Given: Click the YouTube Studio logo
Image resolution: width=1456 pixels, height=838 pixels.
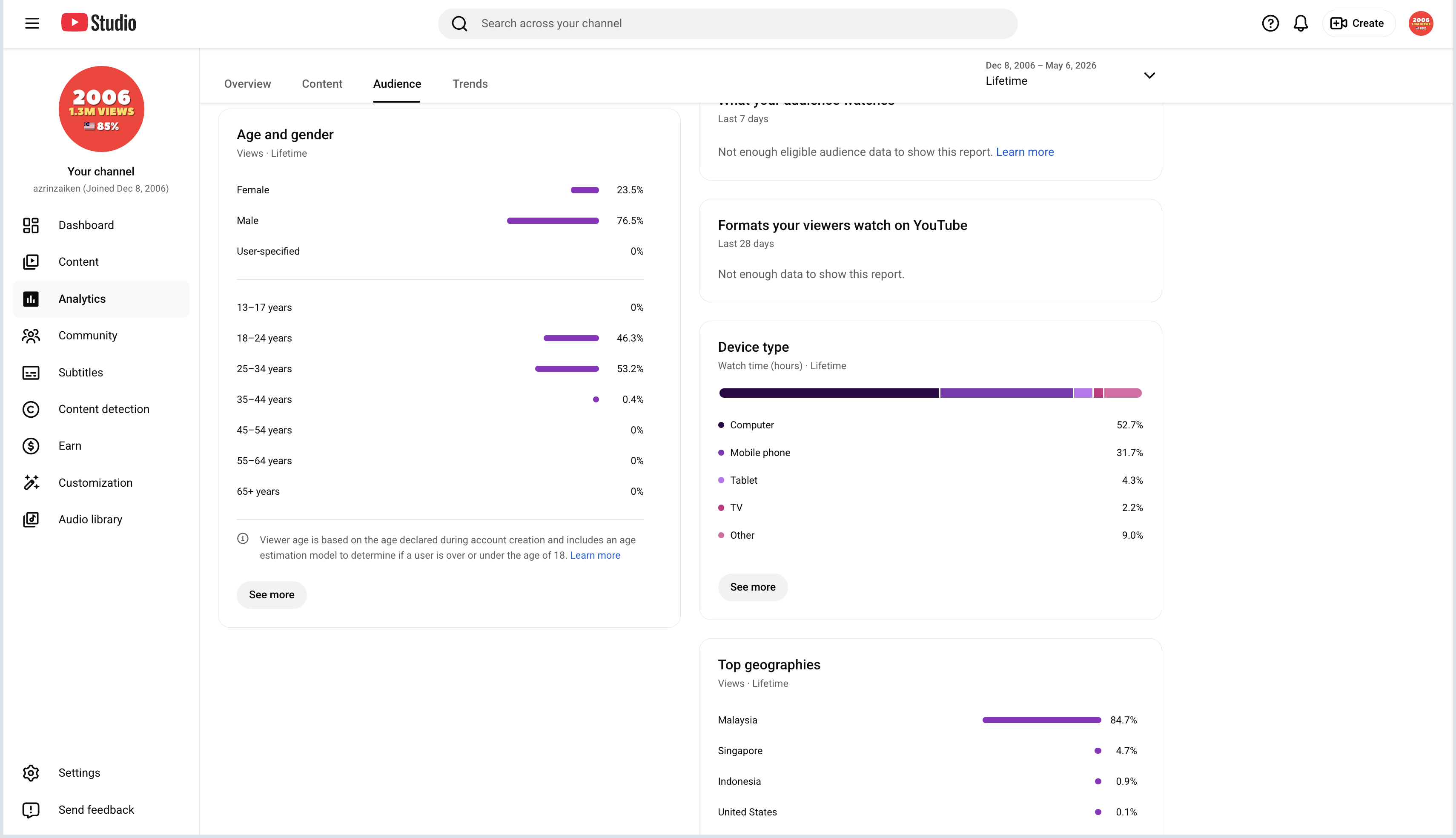Looking at the screenshot, I should tap(99, 23).
